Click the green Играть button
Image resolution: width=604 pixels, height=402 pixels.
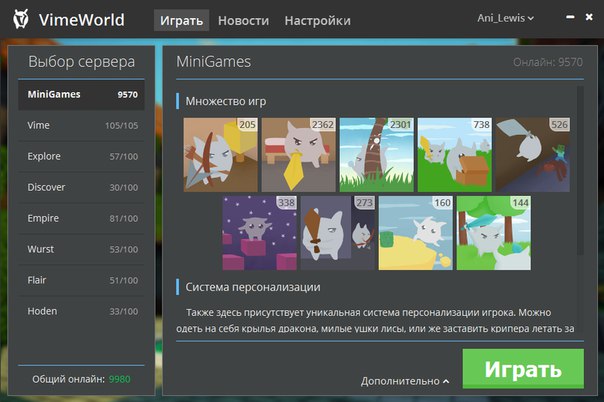coord(523,368)
